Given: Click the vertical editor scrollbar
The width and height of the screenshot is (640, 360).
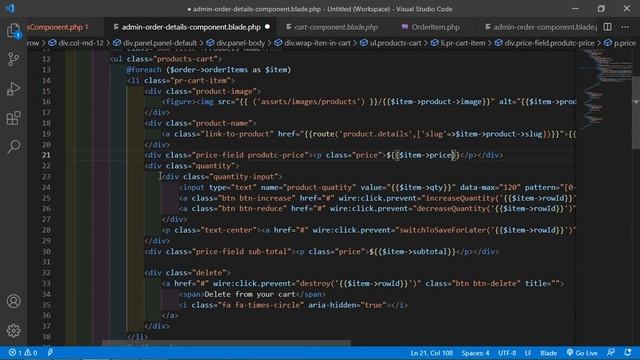Looking at the screenshot, I should (x=636, y=112).
